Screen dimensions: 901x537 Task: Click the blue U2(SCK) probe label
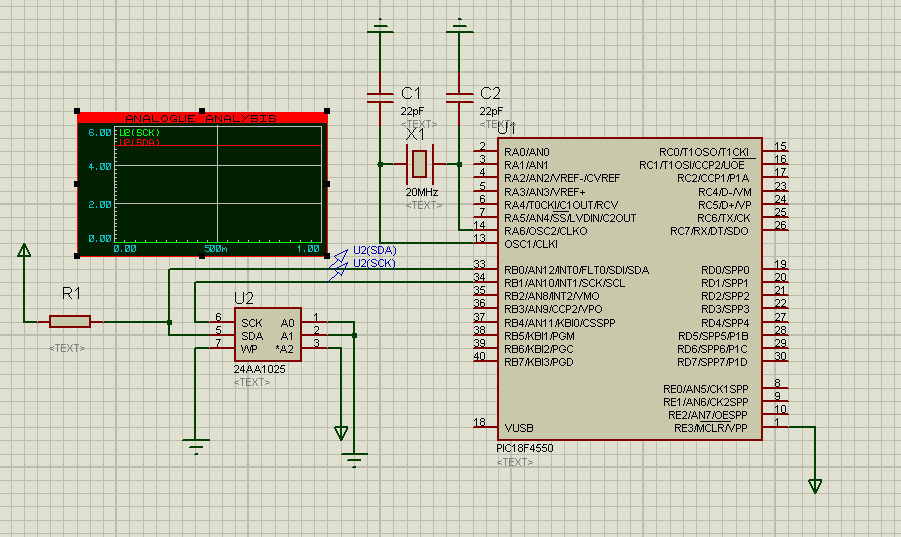(375, 264)
